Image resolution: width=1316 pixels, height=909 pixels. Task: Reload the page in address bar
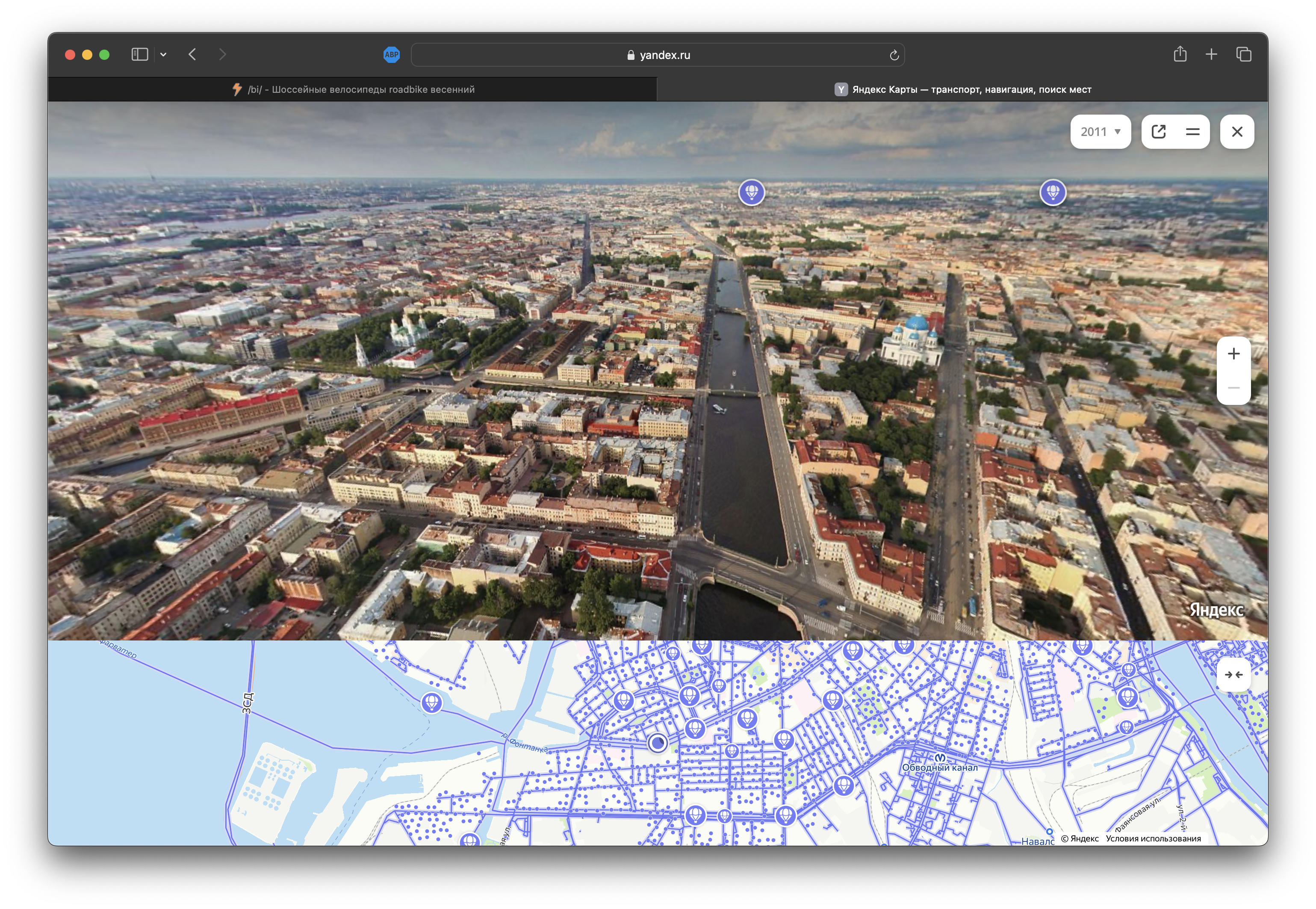point(894,55)
